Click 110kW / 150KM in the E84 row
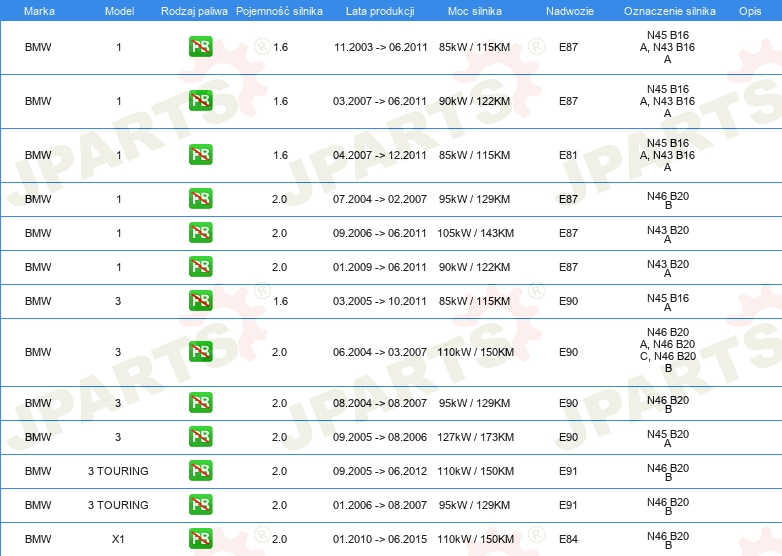Screen dimensions: 782x556 475,539
